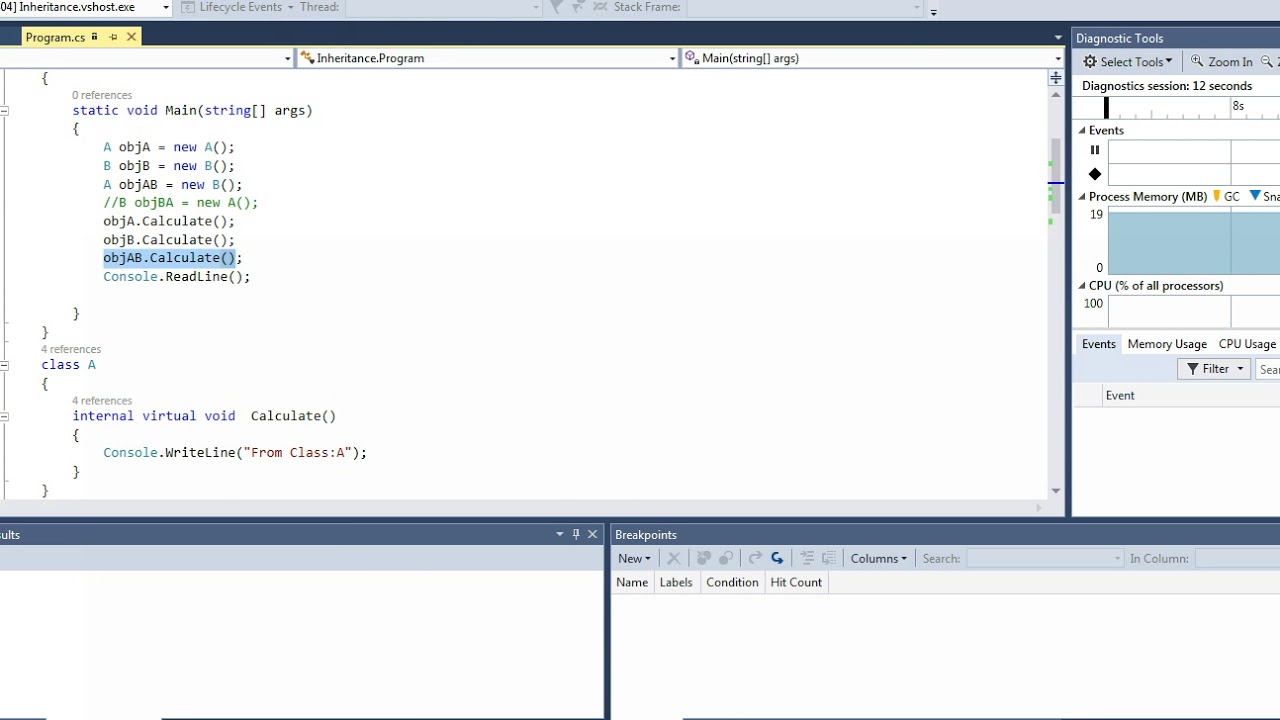Click the Hit Count column header
This screenshot has width=1280, height=720.
[x=796, y=582]
